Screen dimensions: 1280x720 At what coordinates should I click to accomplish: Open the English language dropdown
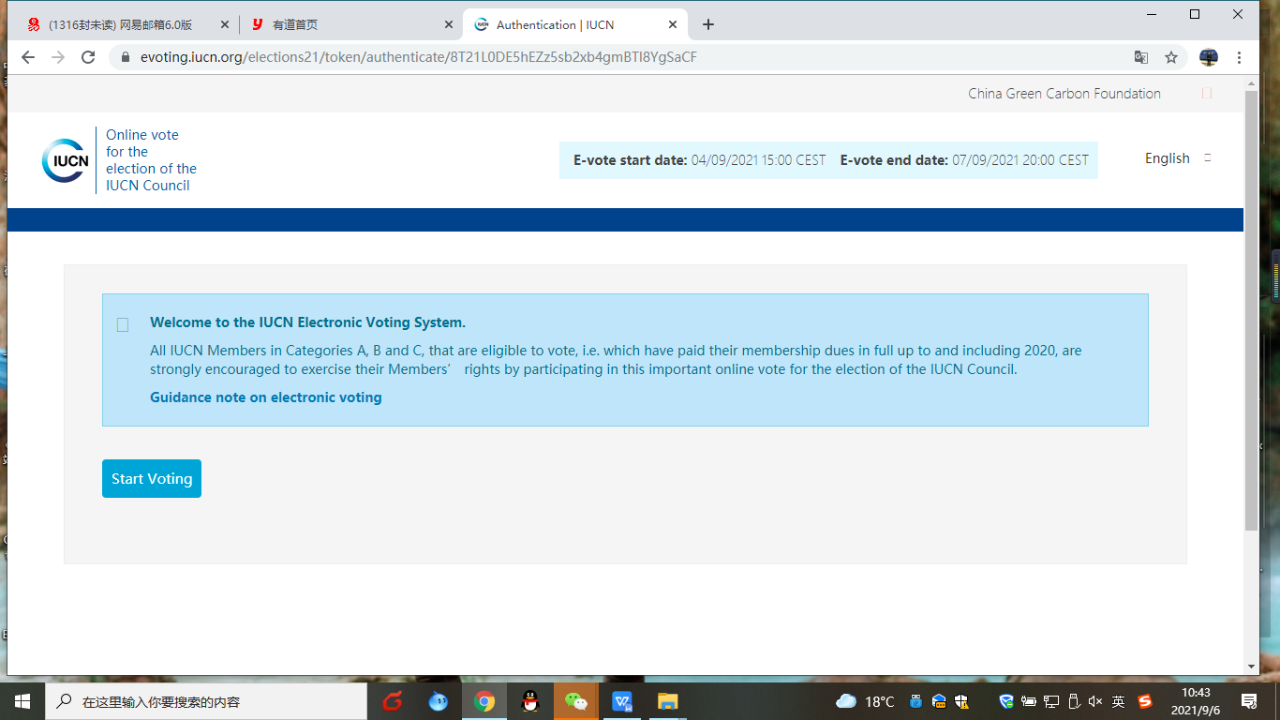tap(1178, 158)
